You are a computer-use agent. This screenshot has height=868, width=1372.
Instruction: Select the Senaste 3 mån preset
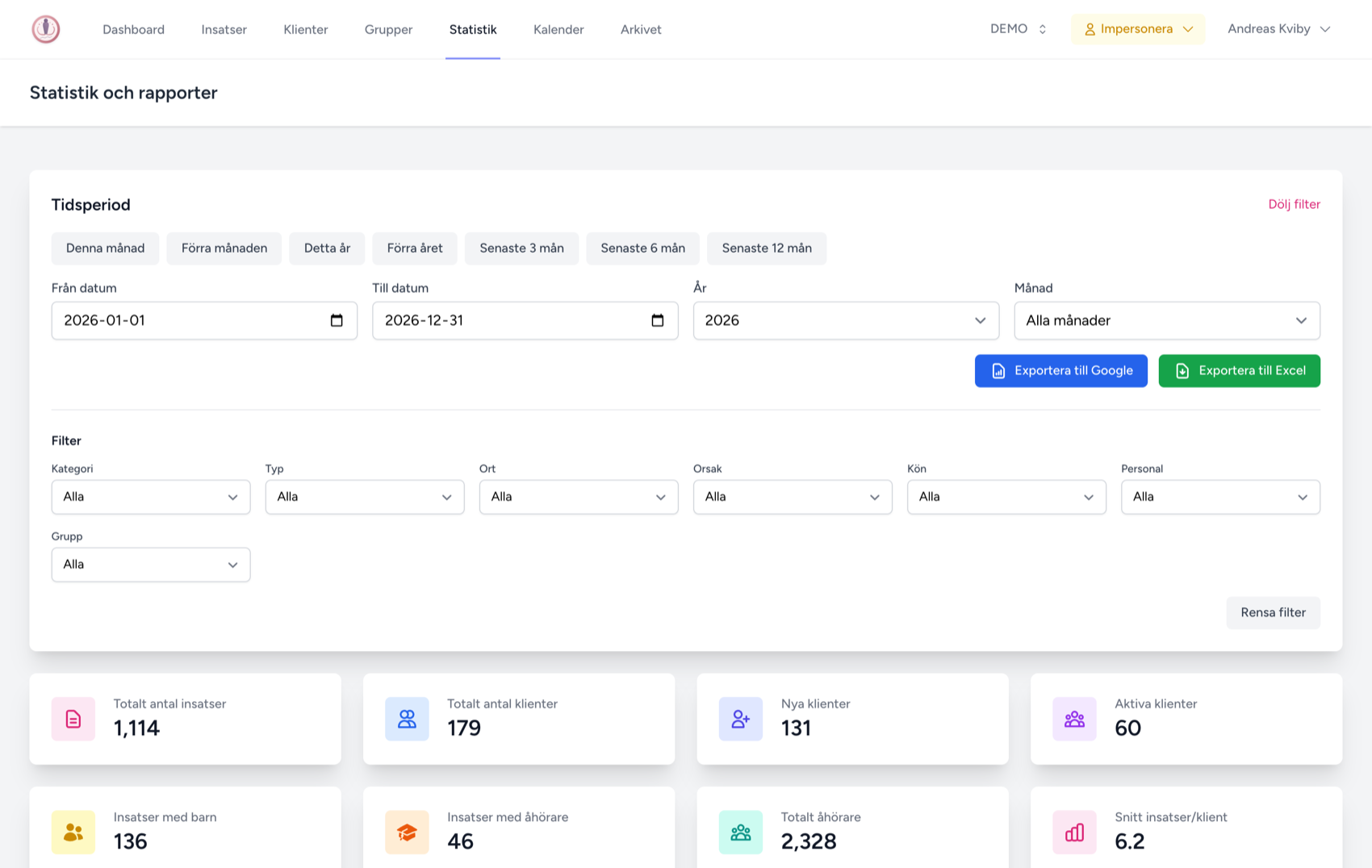(522, 248)
